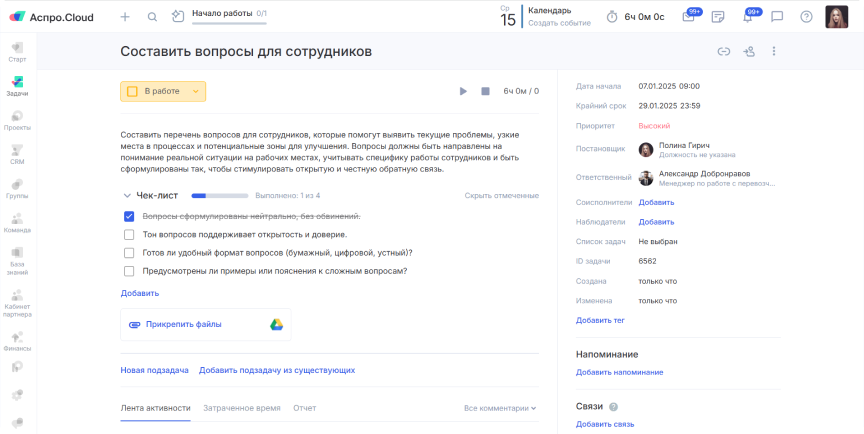The height and width of the screenshot is (434, 864).
Task: Toggle the status checkbox in В работе button
Action: click(132, 91)
